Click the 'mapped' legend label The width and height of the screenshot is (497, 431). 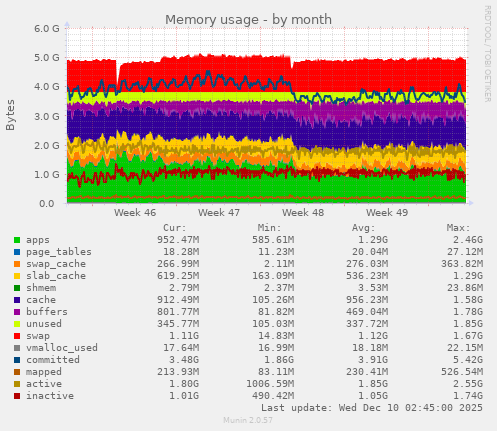[44, 372]
